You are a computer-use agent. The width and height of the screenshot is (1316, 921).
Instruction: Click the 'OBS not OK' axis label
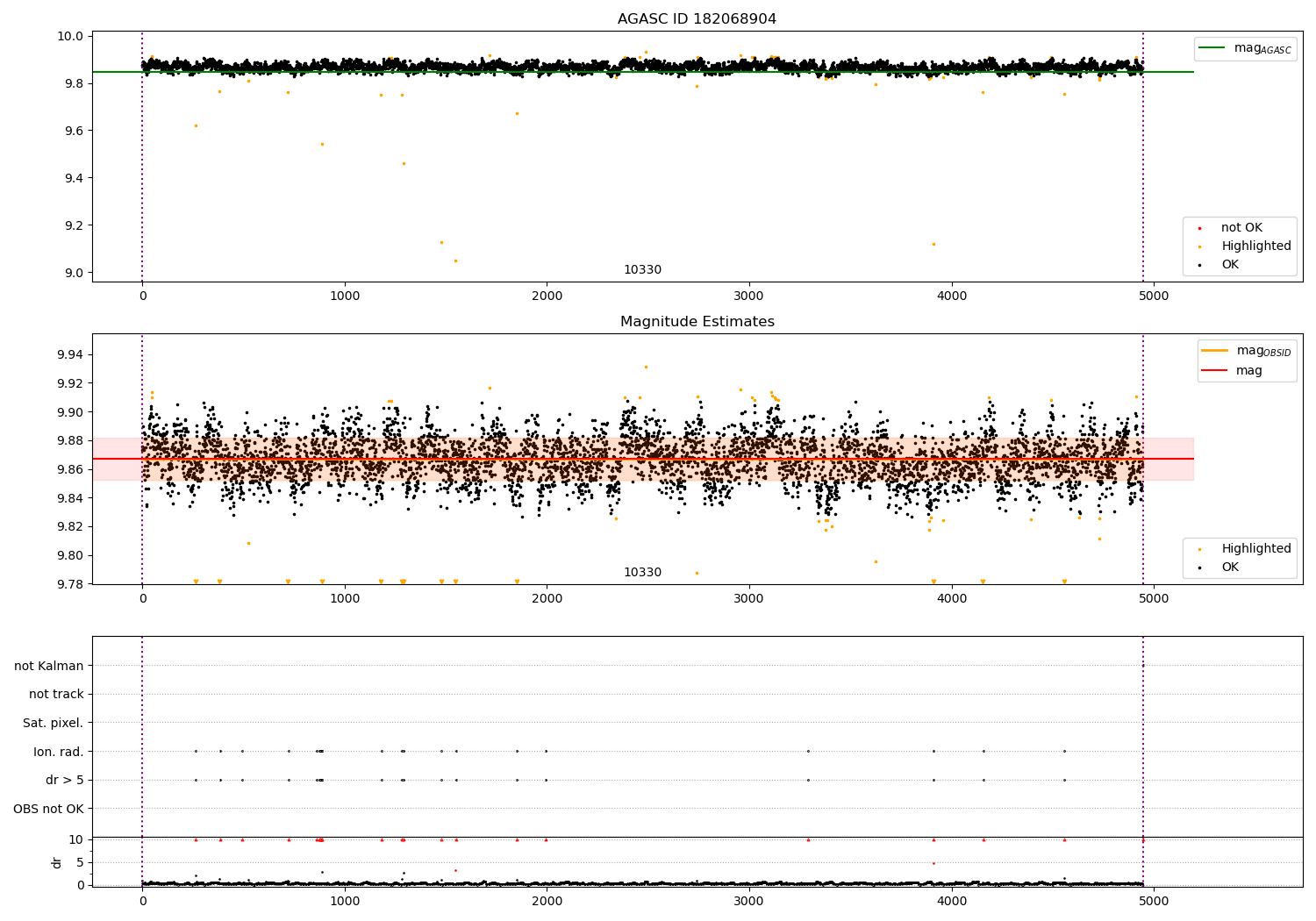click(49, 809)
